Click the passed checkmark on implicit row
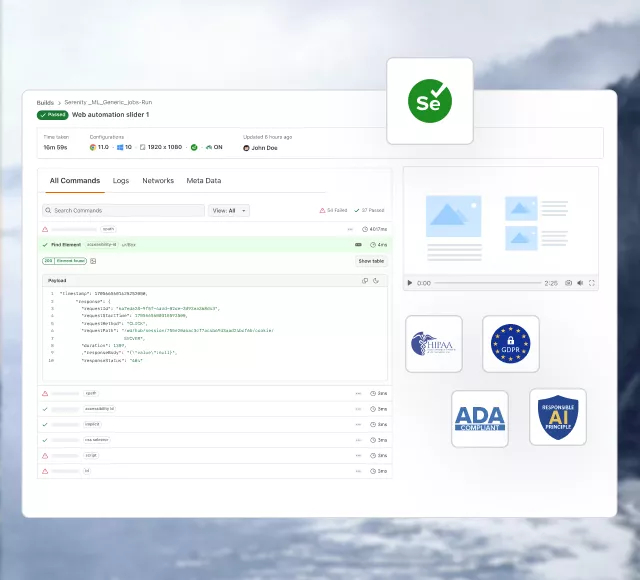Image resolution: width=640 pixels, height=580 pixels. [x=45, y=424]
